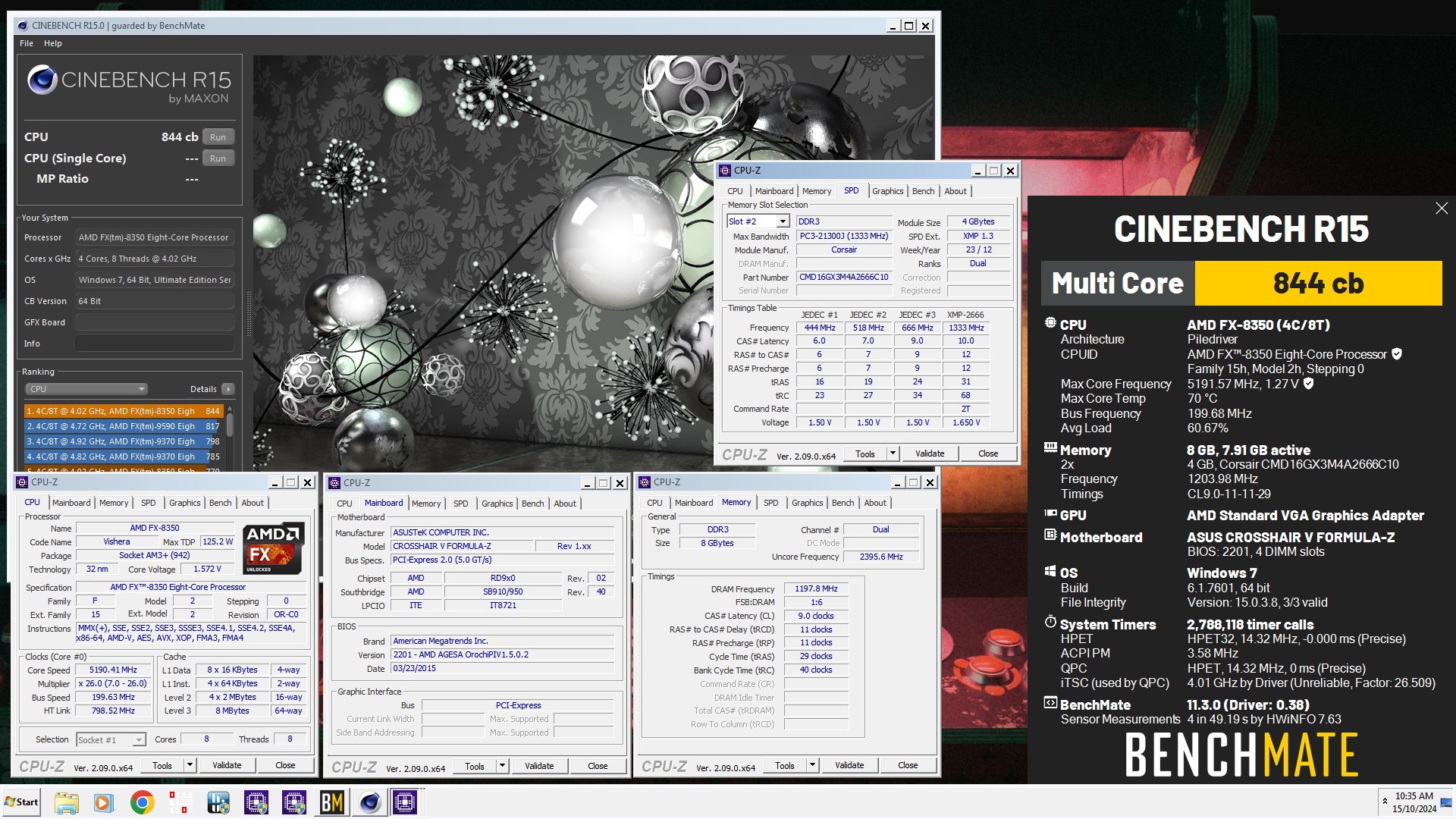Expand Tools arrow in SPD CPU-Z window
Image resolution: width=1456 pixels, height=819 pixels.
click(x=893, y=453)
